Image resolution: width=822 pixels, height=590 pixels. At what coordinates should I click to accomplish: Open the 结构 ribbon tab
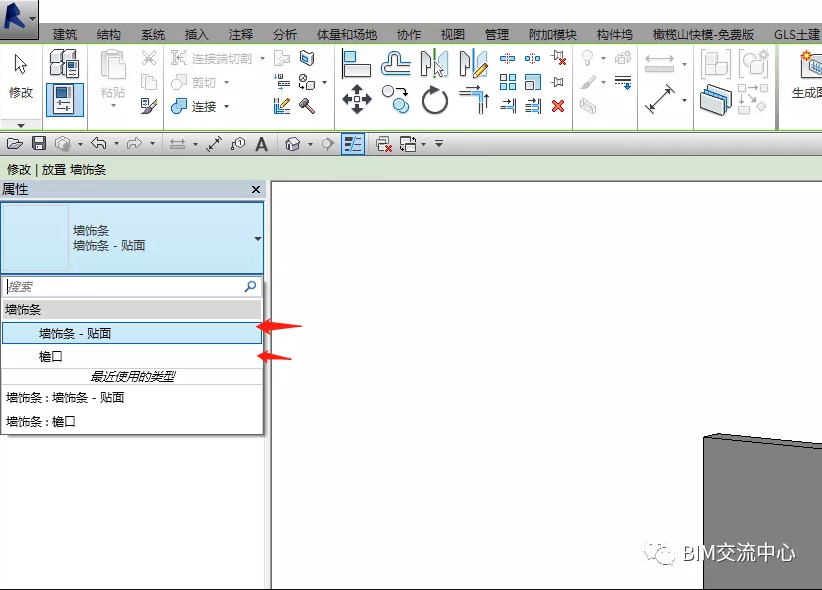[x=109, y=35]
